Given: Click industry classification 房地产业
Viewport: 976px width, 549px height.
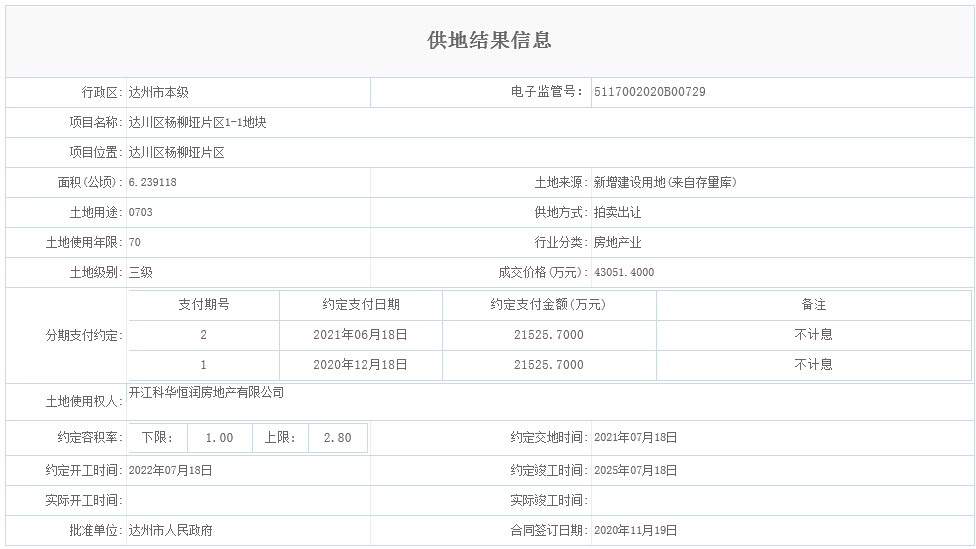Looking at the screenshot, I should 617,242.
